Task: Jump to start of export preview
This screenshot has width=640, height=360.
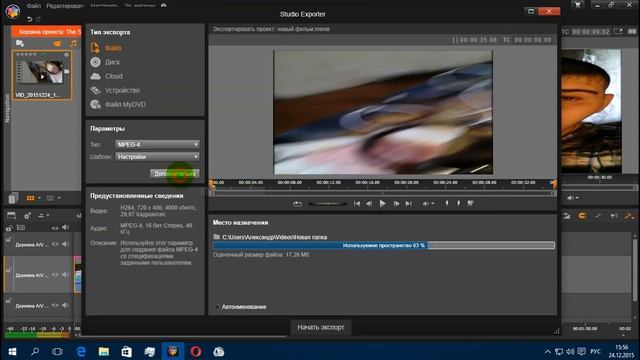Action: [x=357, y=203]
